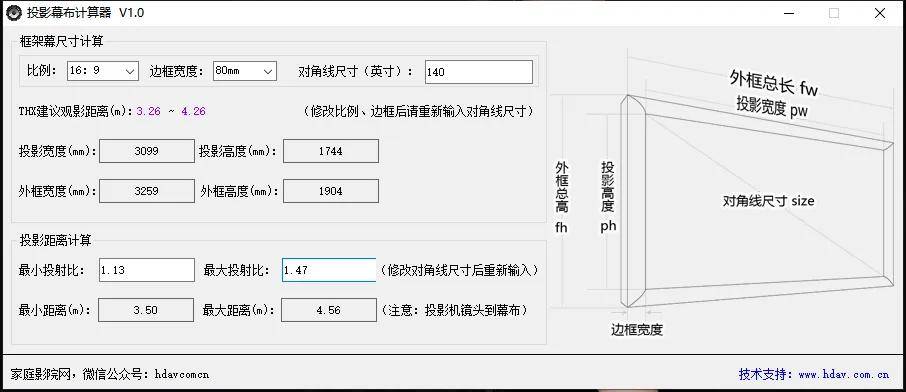Click the 外框高度(mm) label
Viewport: 906px width, 392px height.
click(x=240, y=191)
